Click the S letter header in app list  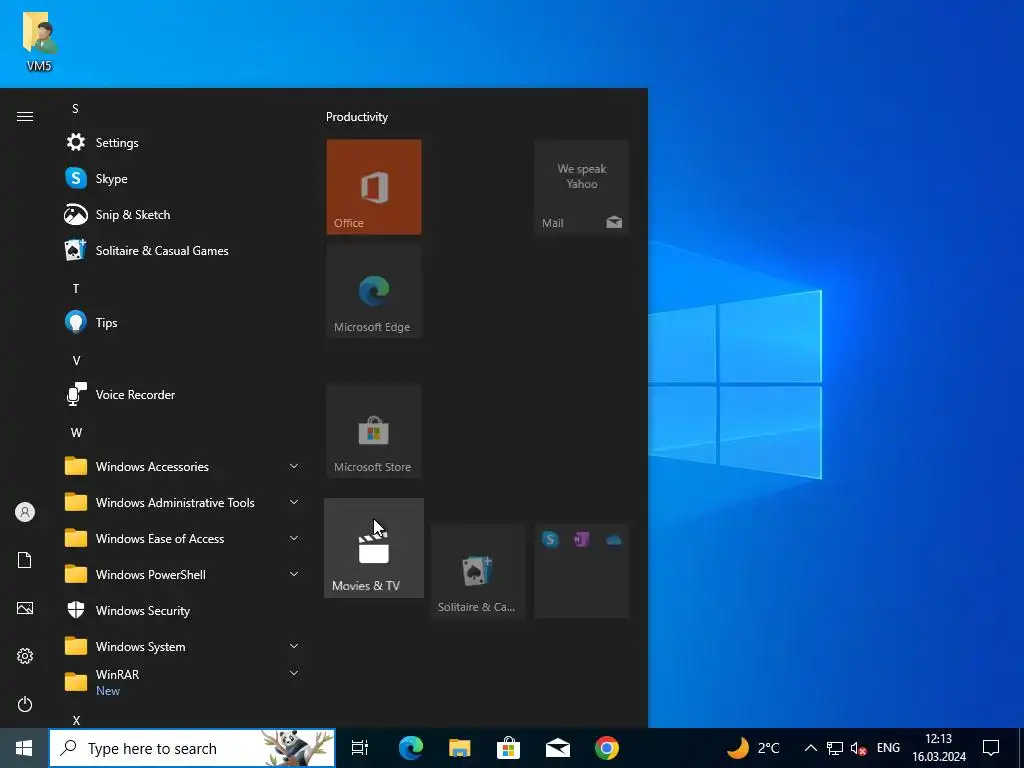pos(76,108)
